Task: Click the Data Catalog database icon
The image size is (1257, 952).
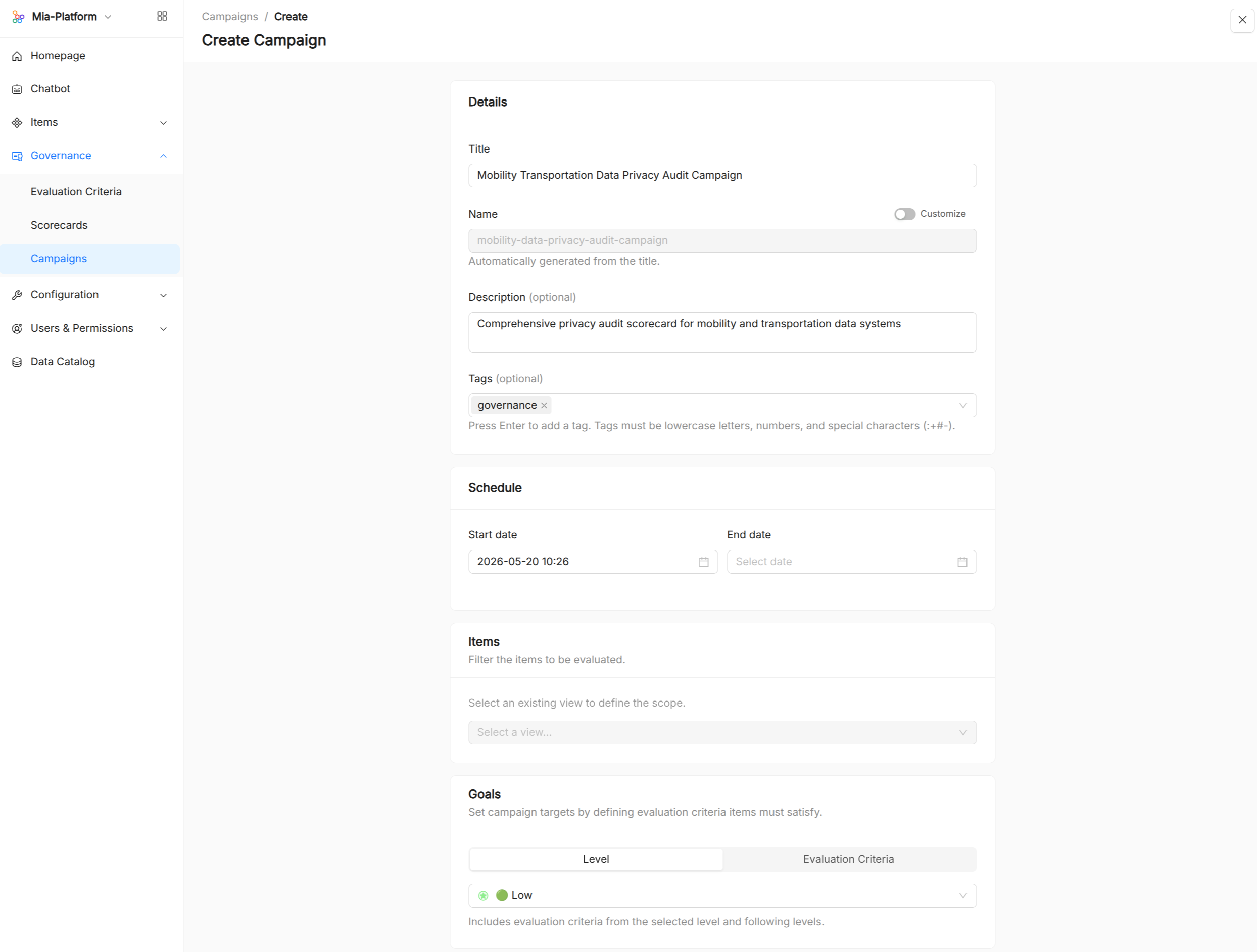Action: click(17, 362)
